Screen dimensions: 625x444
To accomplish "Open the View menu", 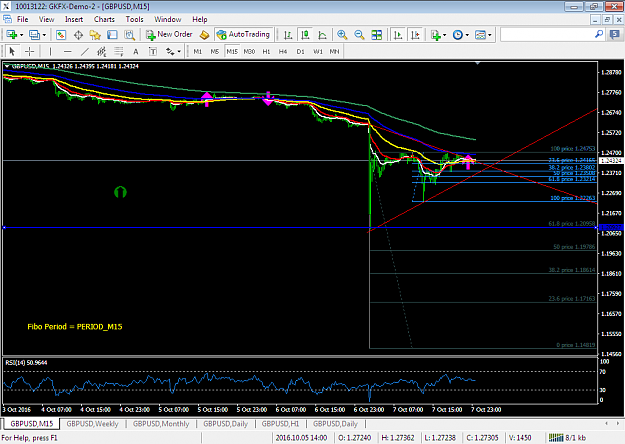I will (46, 20).
